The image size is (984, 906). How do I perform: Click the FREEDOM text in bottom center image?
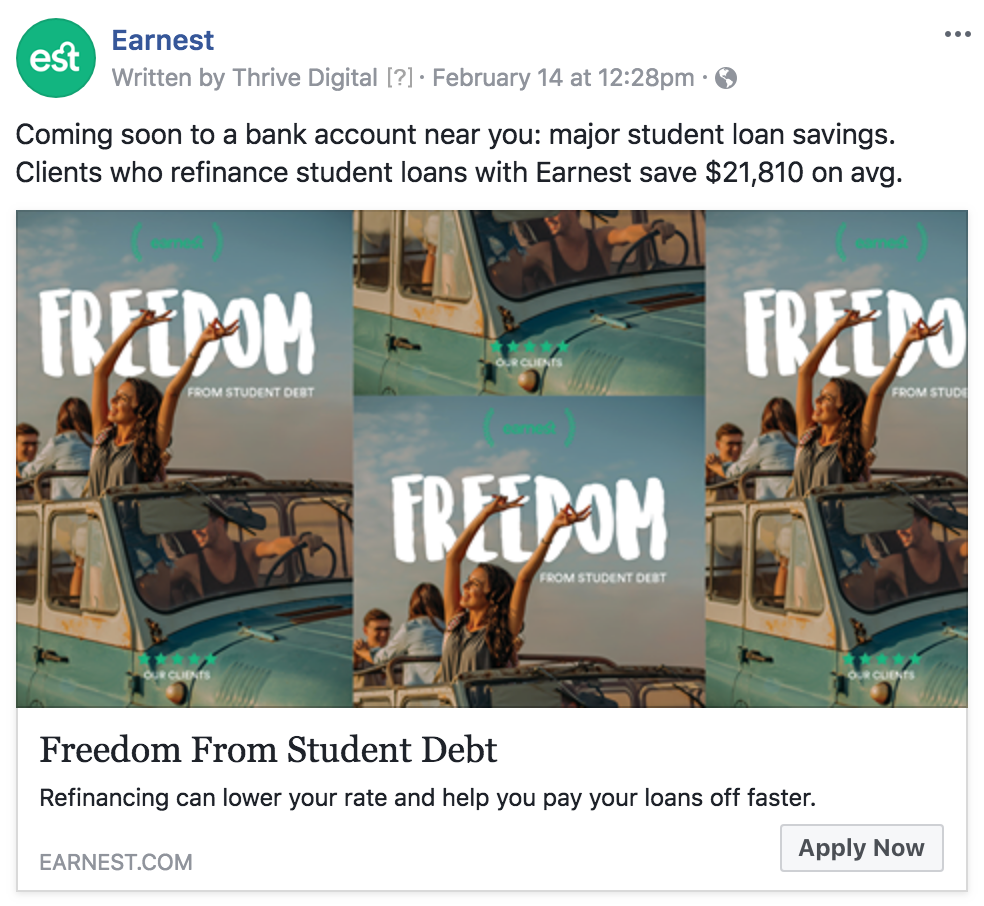tap(528, 517)
